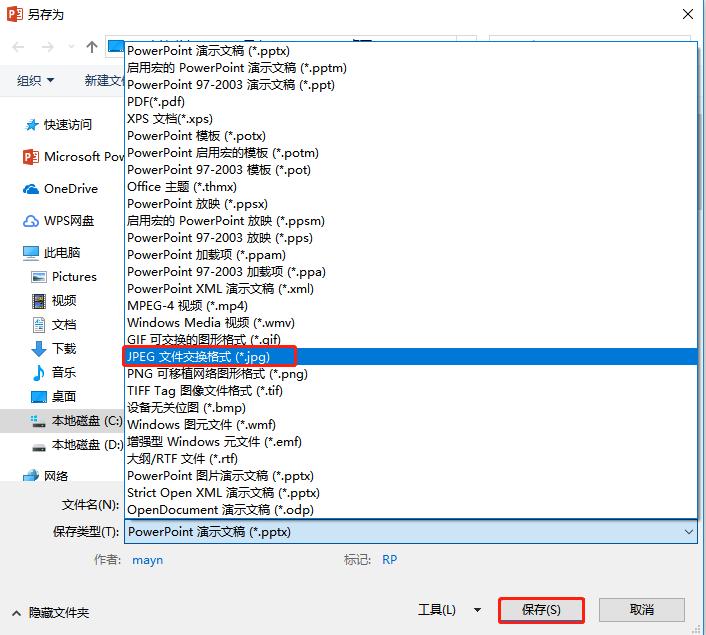
Task: Choose PowerPoint 图片演示文稿 (*.pptx)
Action: click(x=411, y=476)
